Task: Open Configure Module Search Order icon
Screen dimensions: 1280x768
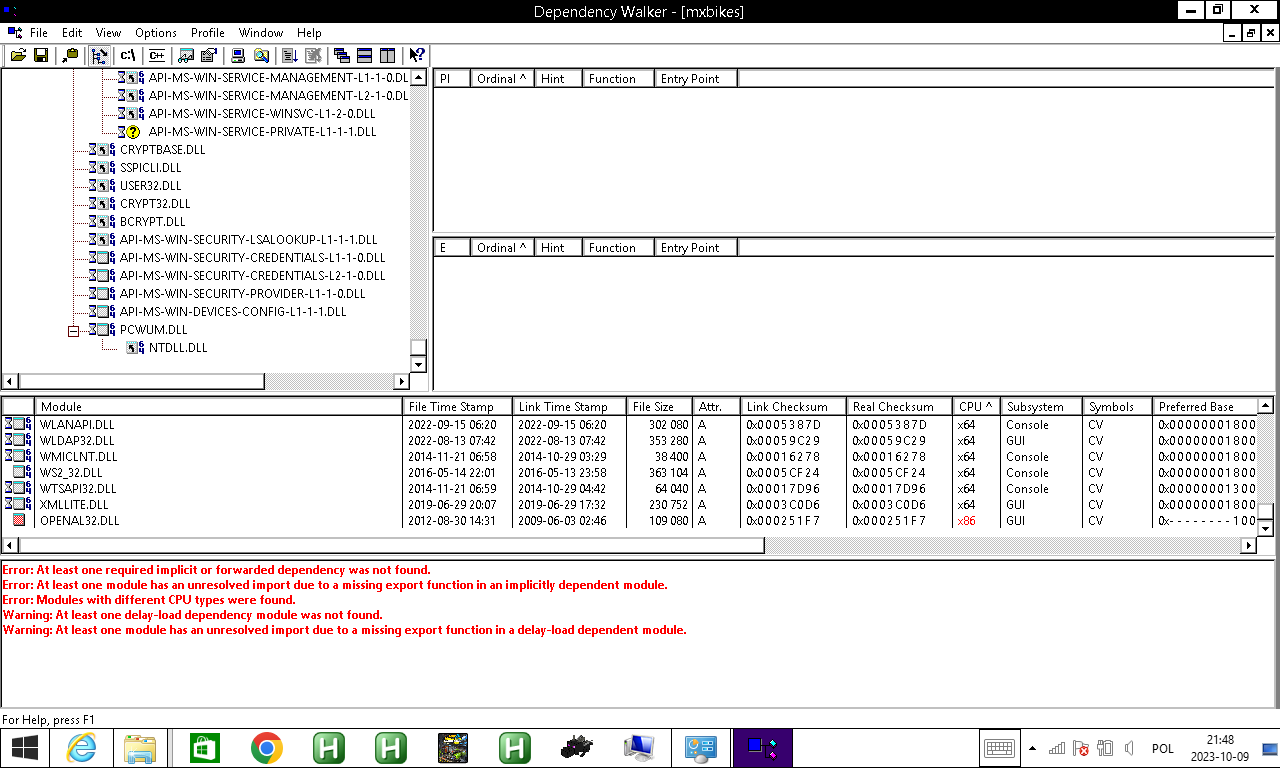Action: click(261, 56)
